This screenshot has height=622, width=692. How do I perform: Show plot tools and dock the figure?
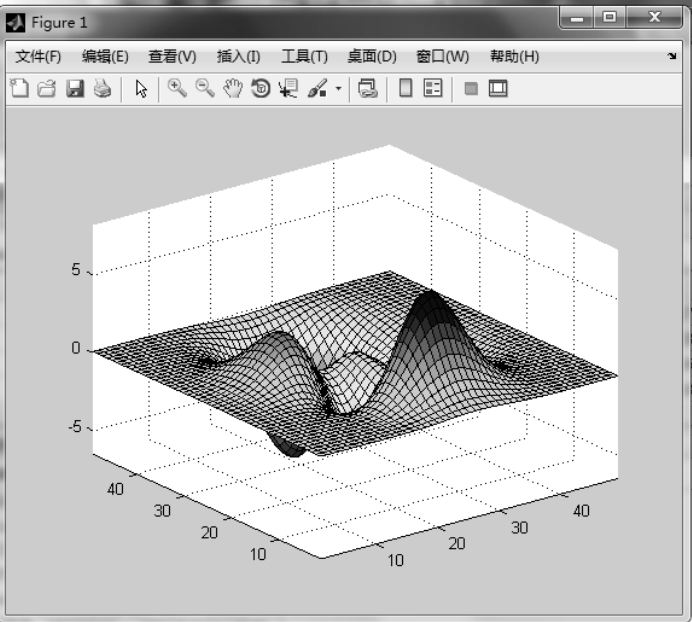click(x=498, y=89)
